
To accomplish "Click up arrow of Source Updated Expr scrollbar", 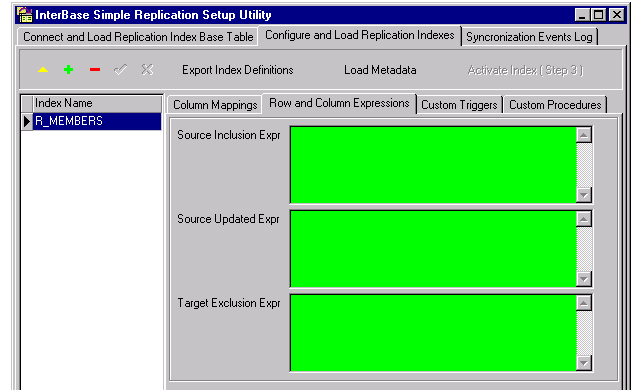I will (584, 219).
